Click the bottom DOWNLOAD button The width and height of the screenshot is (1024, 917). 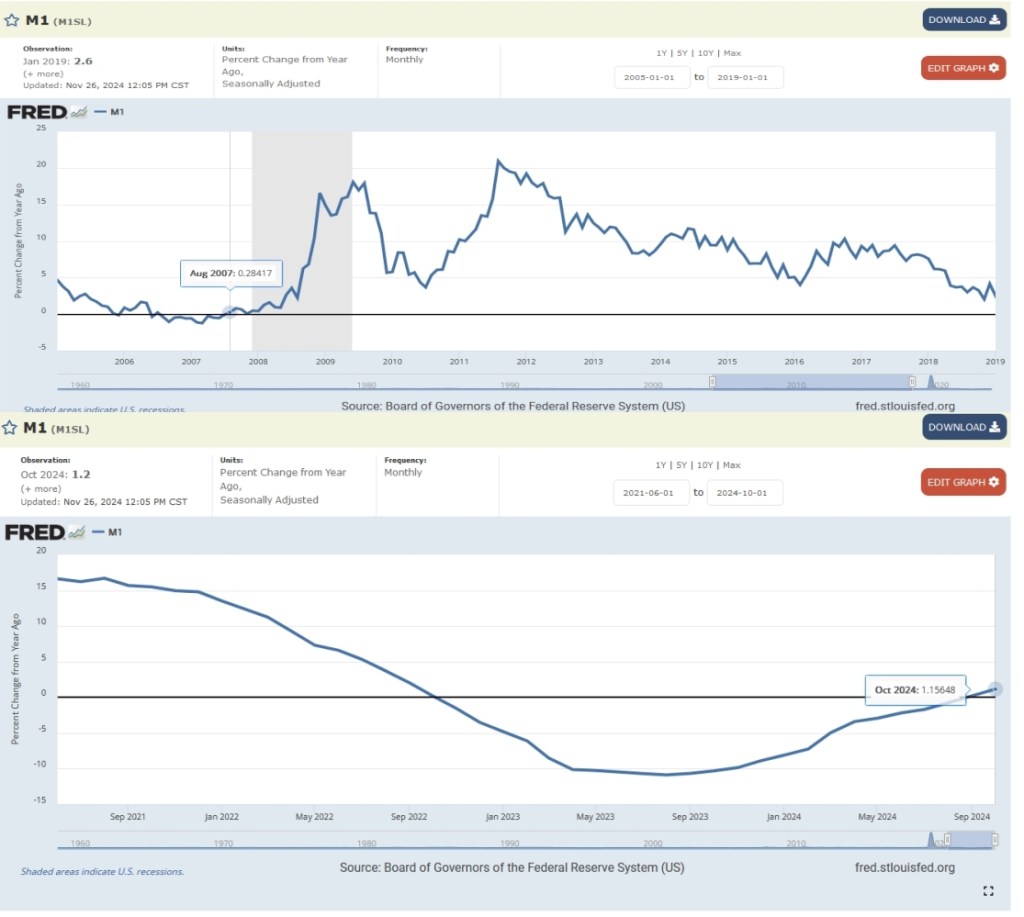point(965,427)
